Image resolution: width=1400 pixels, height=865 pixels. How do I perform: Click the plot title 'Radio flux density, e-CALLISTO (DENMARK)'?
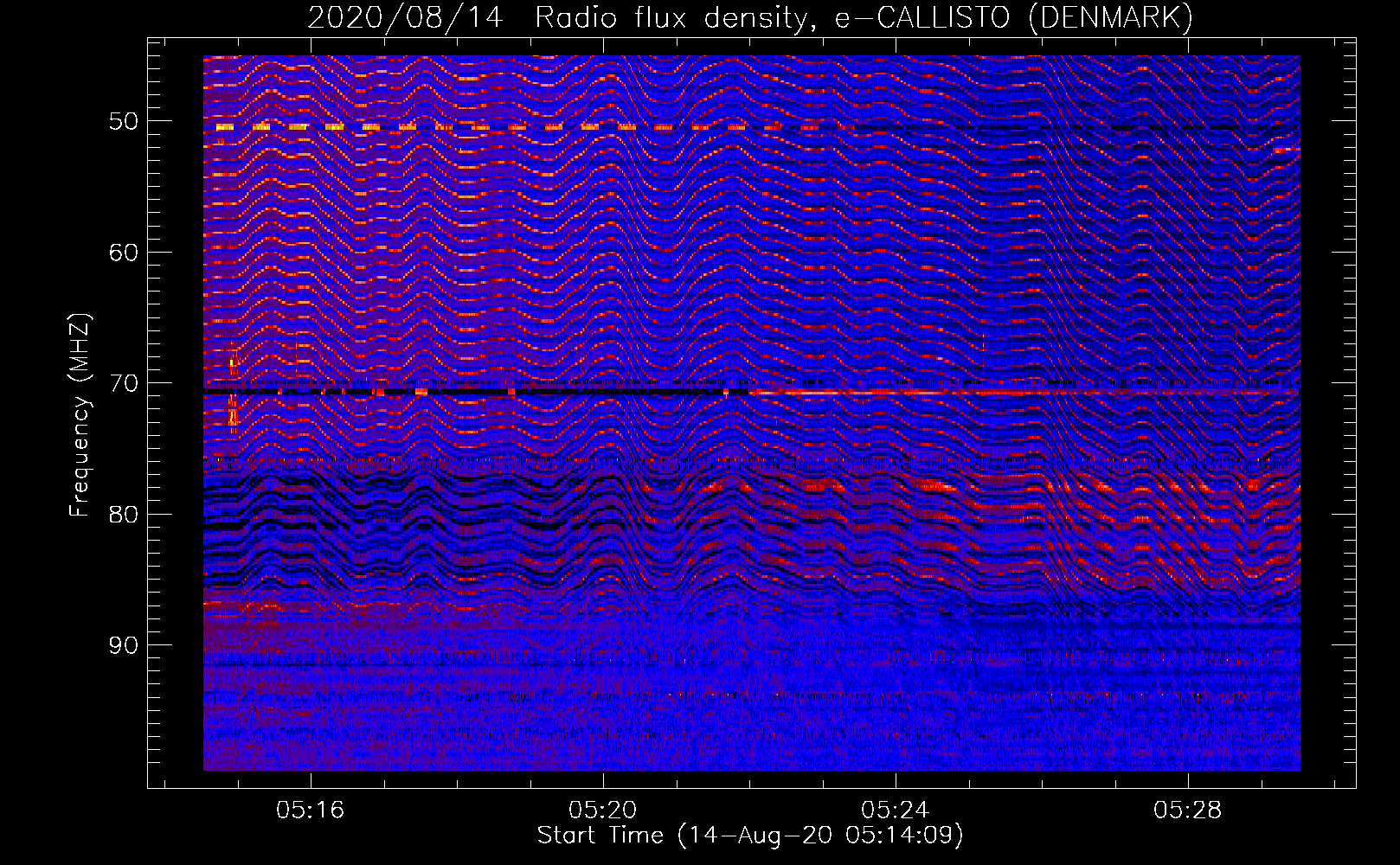(864, 18)
